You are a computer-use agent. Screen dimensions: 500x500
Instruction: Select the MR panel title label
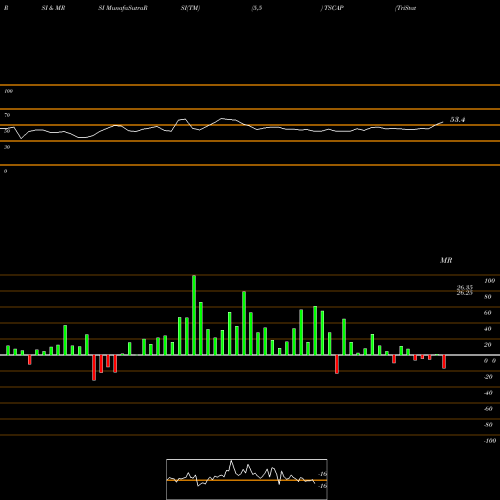click(446, 260)
